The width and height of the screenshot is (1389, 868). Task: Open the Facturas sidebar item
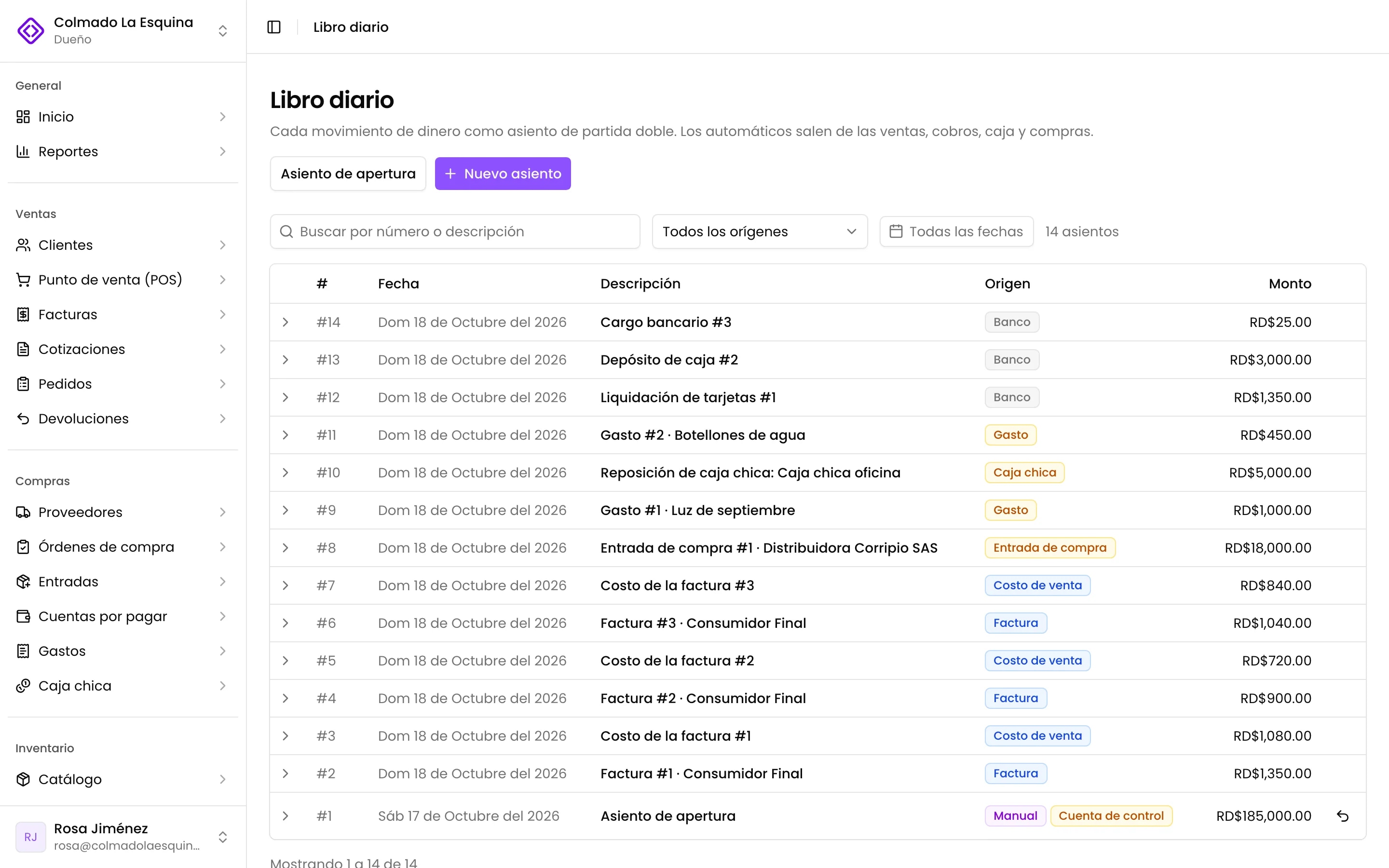tap(123, 314)
